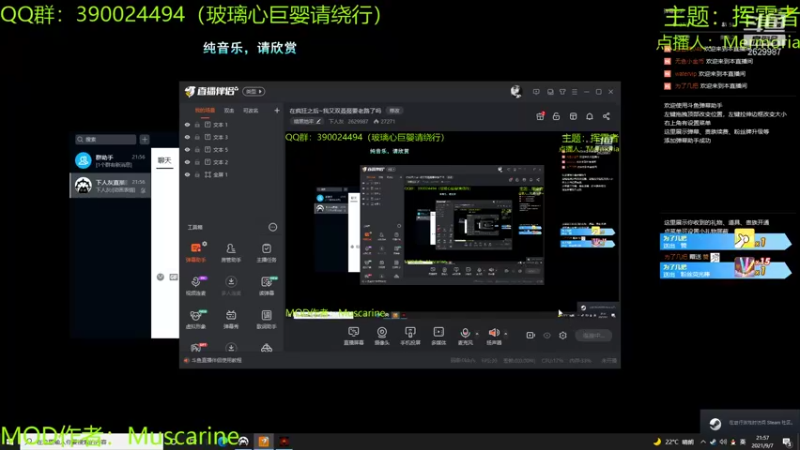The height and width of the screenshot is (450, 800).
Task: Open the 虚拟形象 virtual avatar tool
Action: (195, 319)
